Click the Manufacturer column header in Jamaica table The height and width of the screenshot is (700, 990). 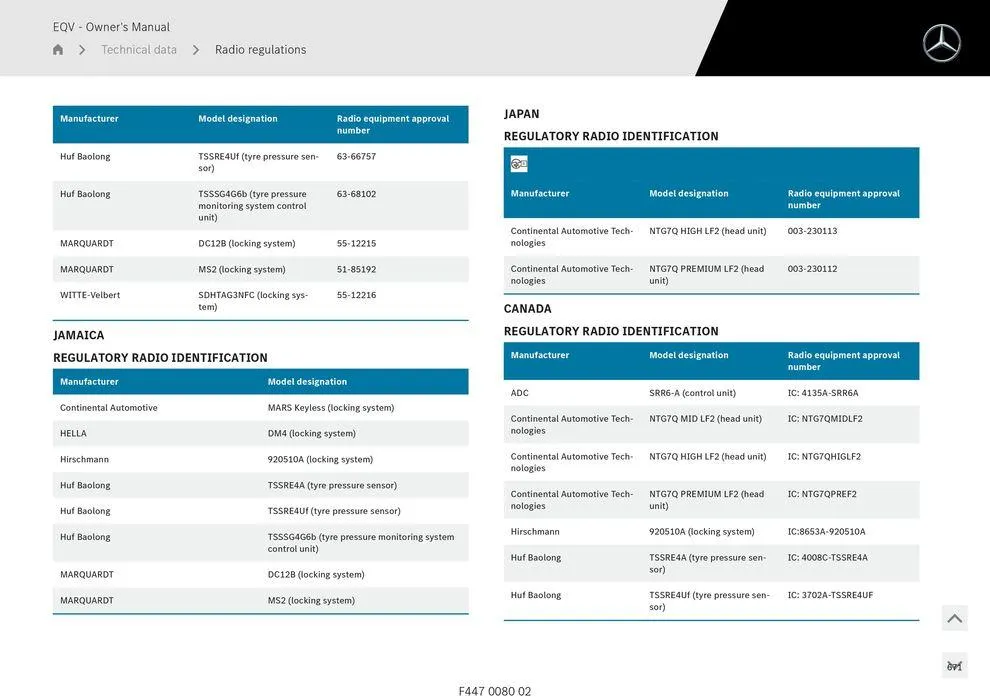pyautogui.click(x=89, y=380)
